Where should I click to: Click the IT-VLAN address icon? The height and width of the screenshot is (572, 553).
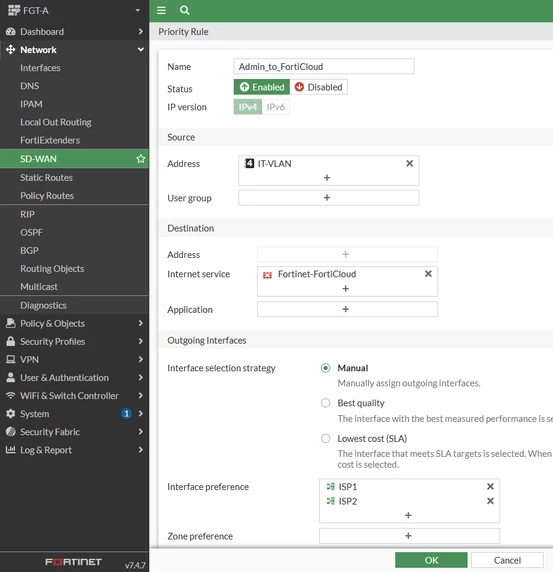(249, 163)
